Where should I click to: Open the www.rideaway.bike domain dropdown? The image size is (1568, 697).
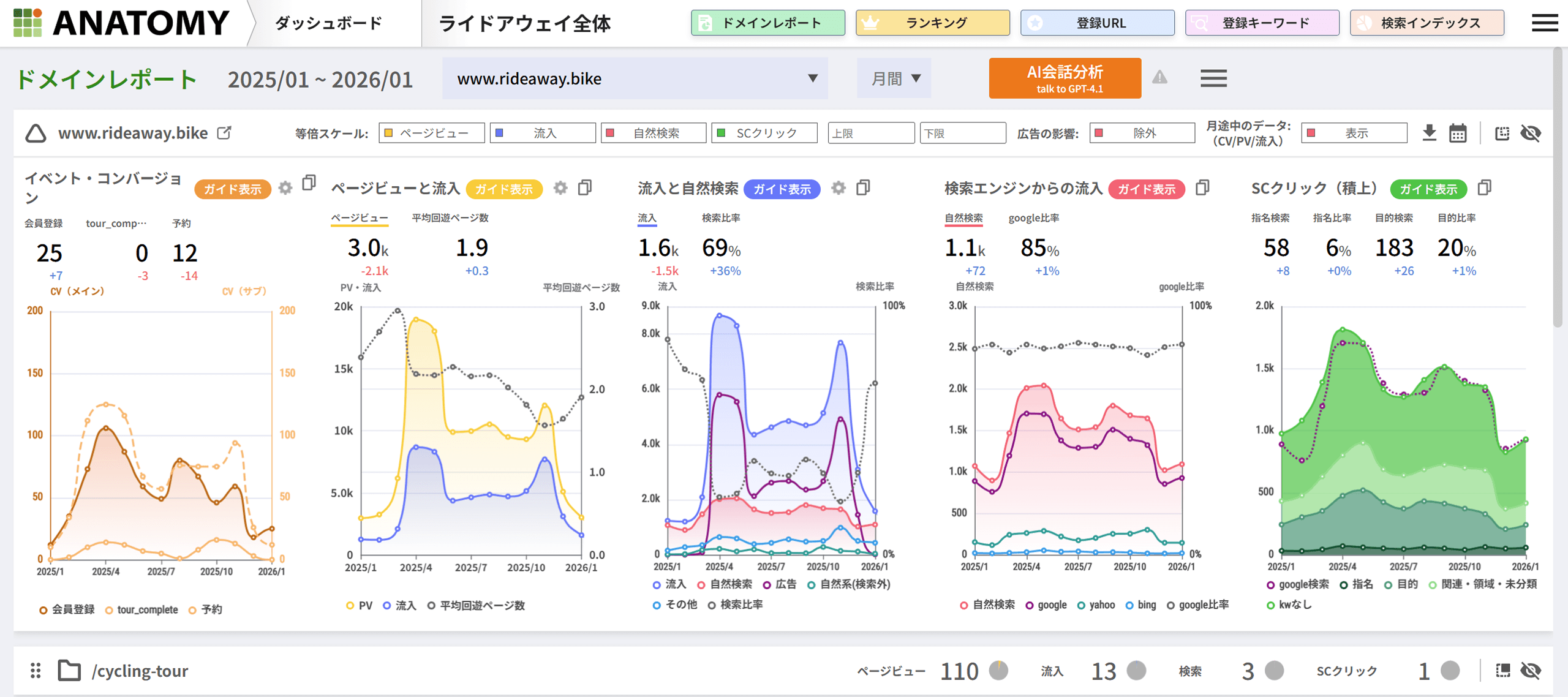point(635,78)
